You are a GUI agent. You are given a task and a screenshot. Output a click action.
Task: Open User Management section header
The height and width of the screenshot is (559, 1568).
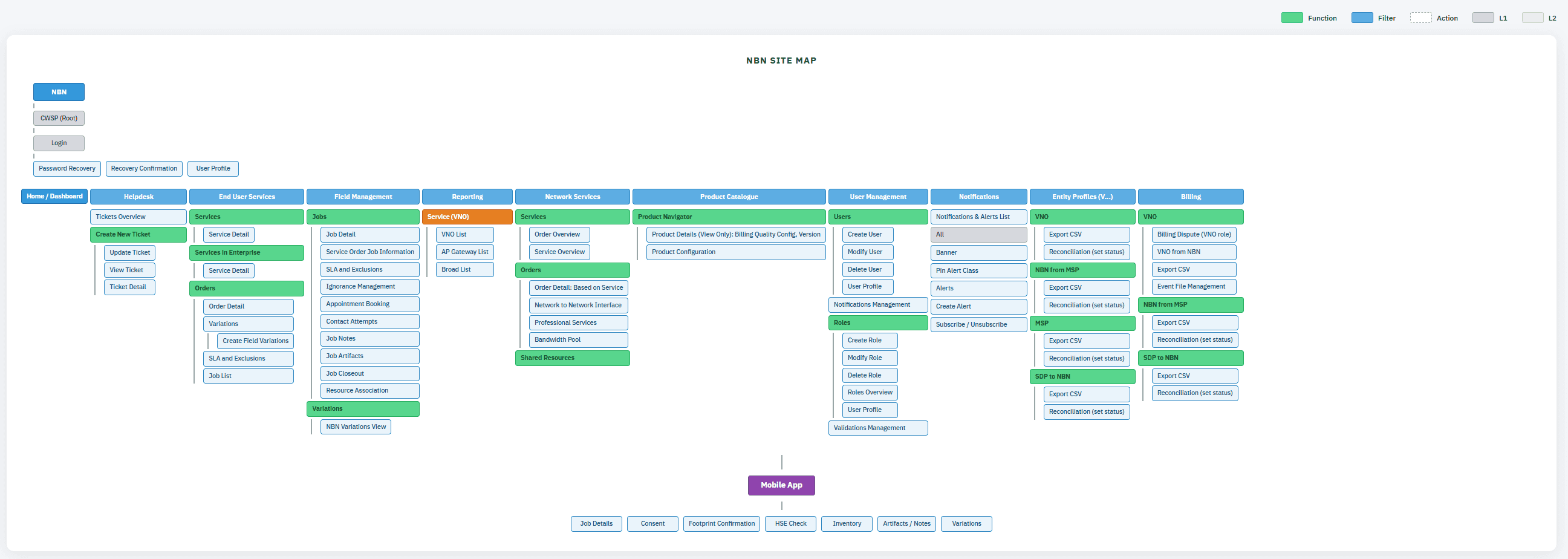point(879,197)
